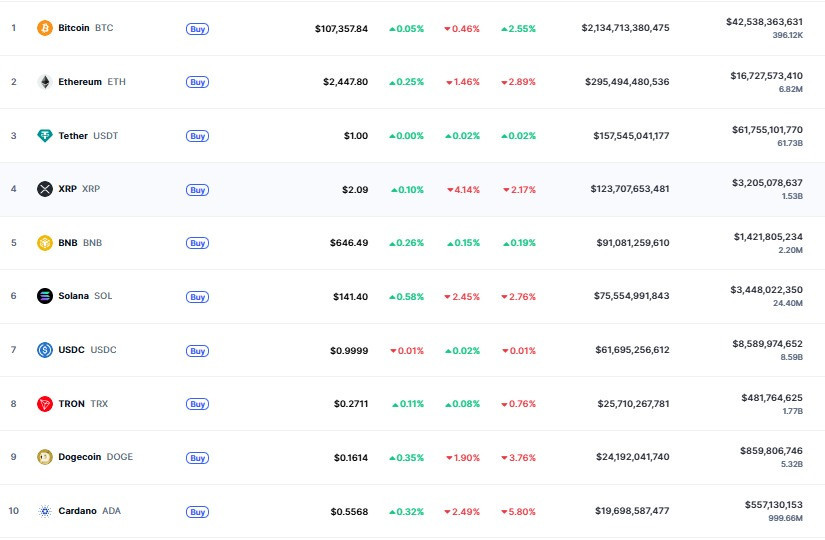Click Buy beside Solana SOL
This screenshot has height=540, width=825.
(x=197, y=297)
